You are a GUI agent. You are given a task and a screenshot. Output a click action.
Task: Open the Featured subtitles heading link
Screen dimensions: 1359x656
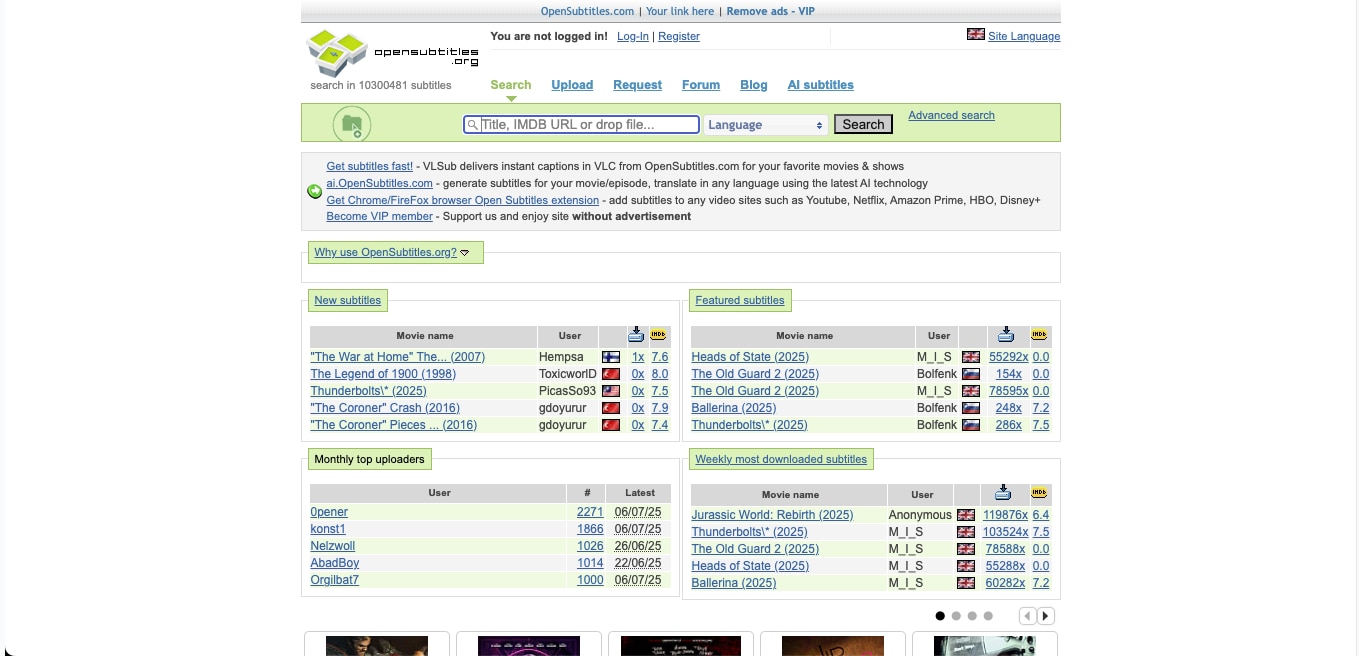coord(740,300)
